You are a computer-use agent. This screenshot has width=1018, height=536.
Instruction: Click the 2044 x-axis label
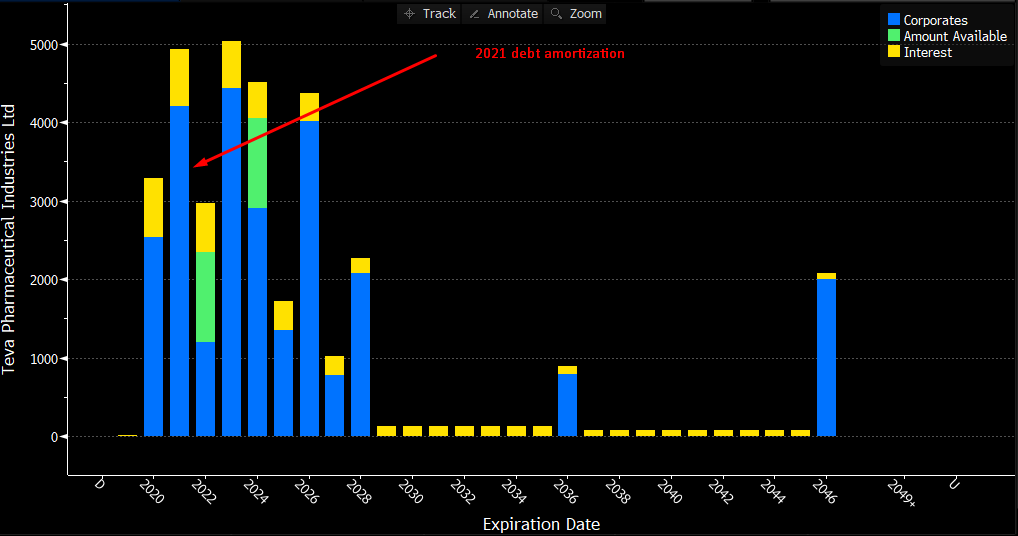point(773,491)
